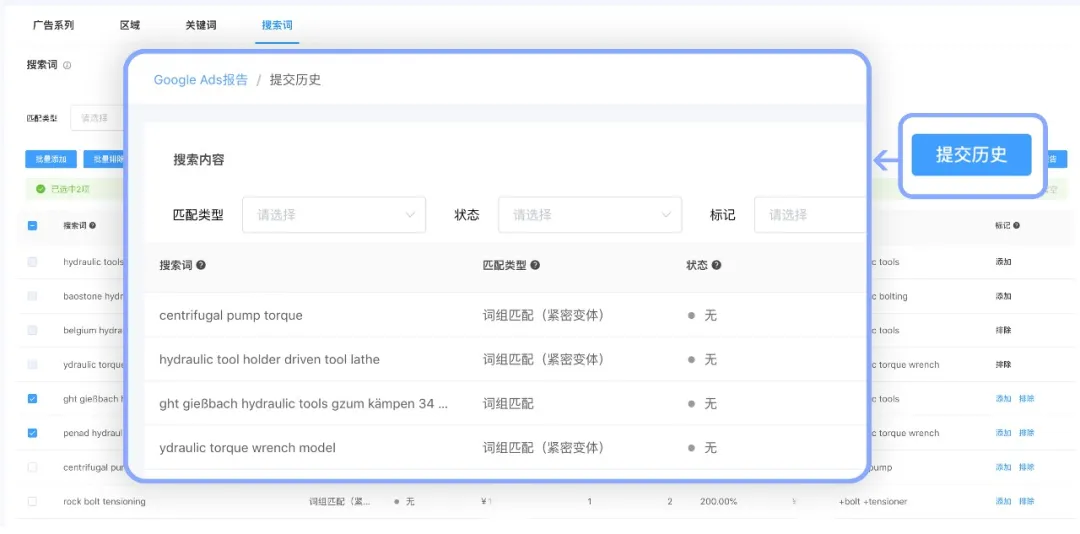Switch to the 广告系列 tab
The height and width of the screenshot is (534, 1080).
pos(53,25)
